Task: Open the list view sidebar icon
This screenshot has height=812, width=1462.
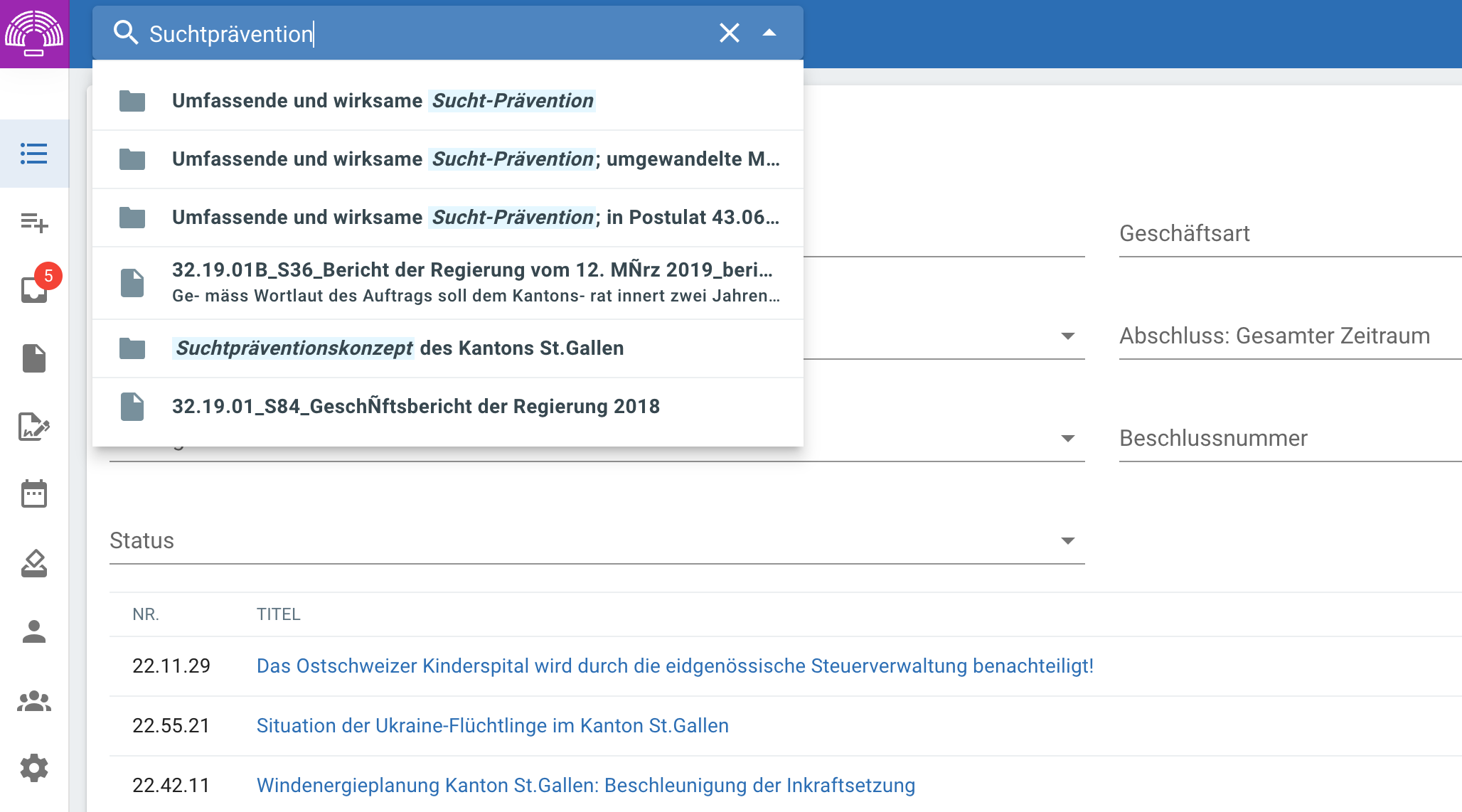Action: coord(34,154)
